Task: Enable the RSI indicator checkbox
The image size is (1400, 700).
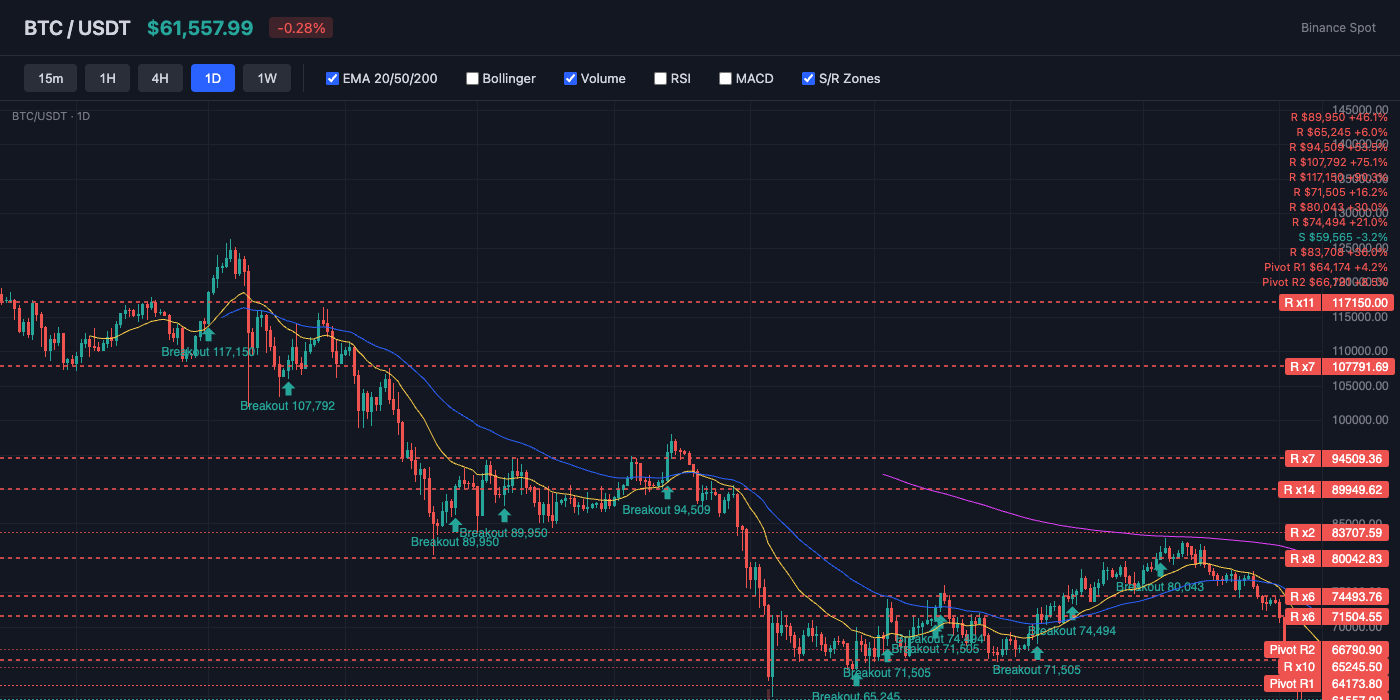Action: pos(660,78)
